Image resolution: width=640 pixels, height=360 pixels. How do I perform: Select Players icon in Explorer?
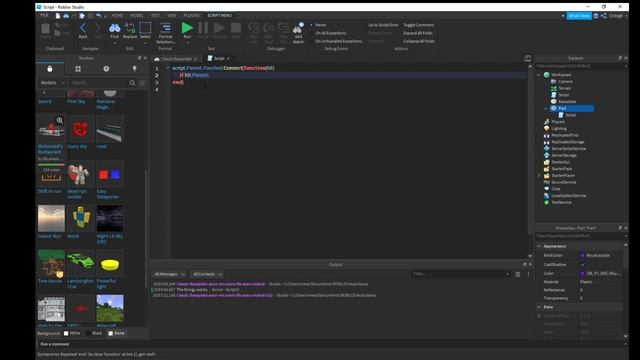tap(547, 122)
